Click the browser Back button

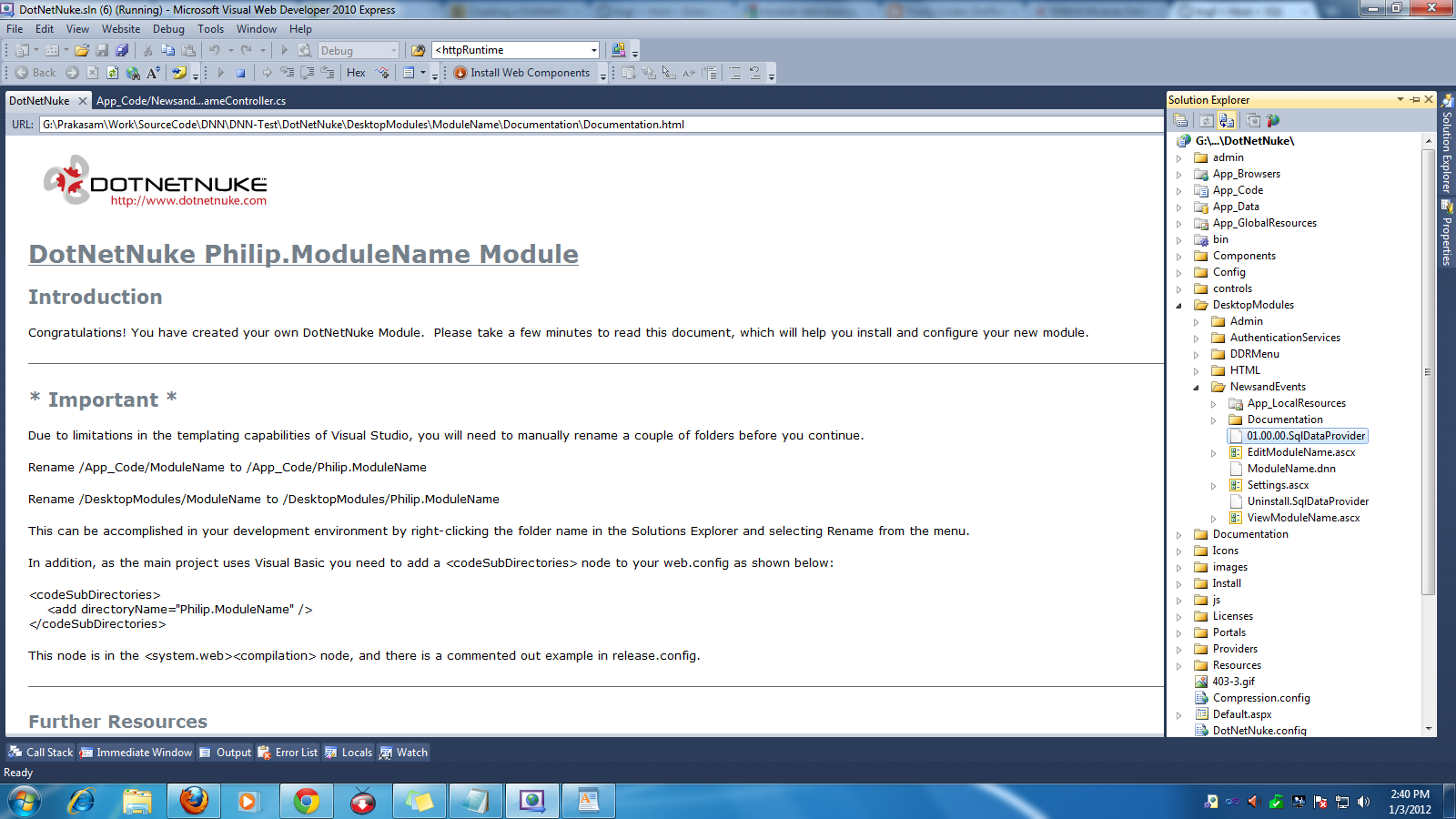(x=35, y=73)
